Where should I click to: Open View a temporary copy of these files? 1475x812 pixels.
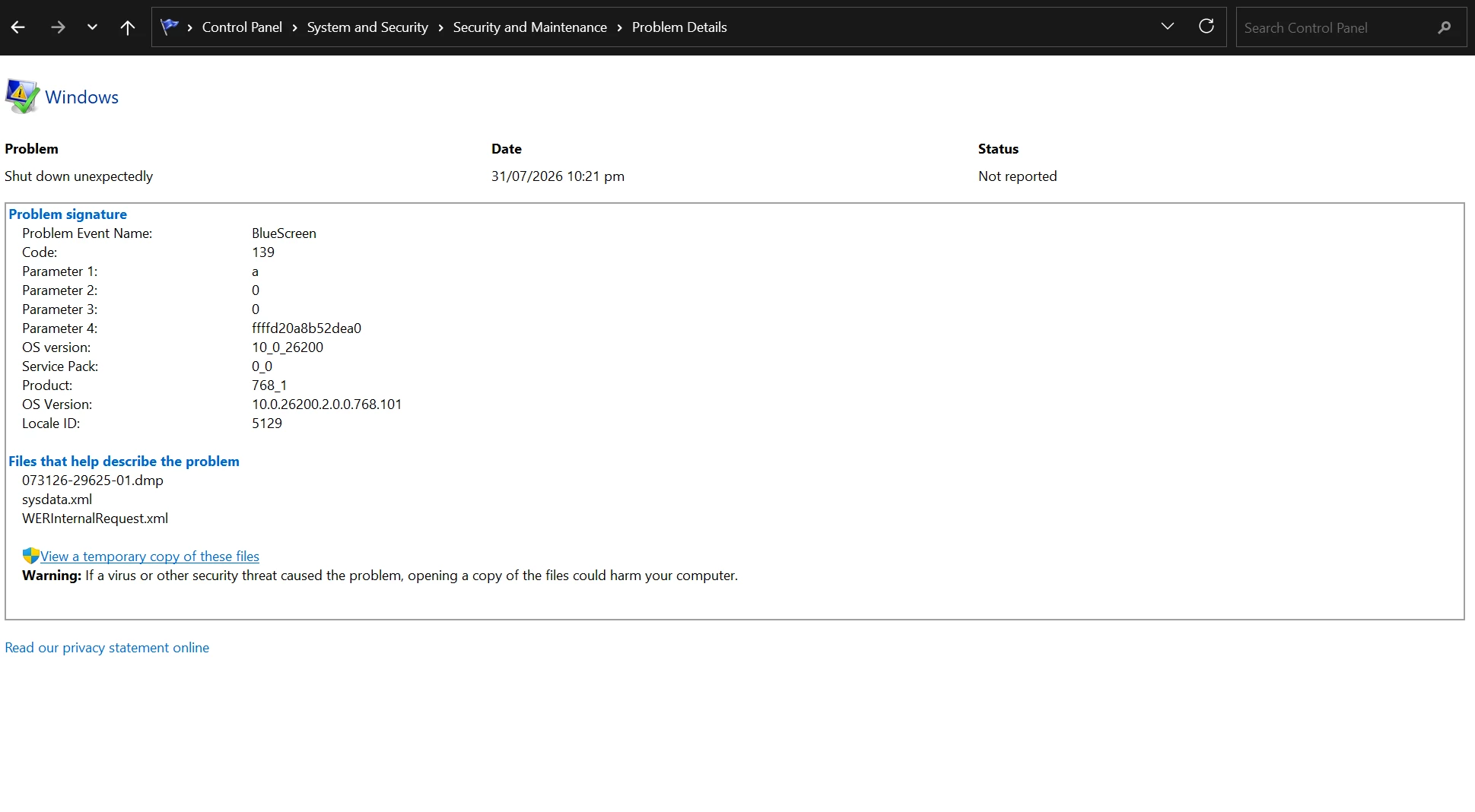[150, 557]
